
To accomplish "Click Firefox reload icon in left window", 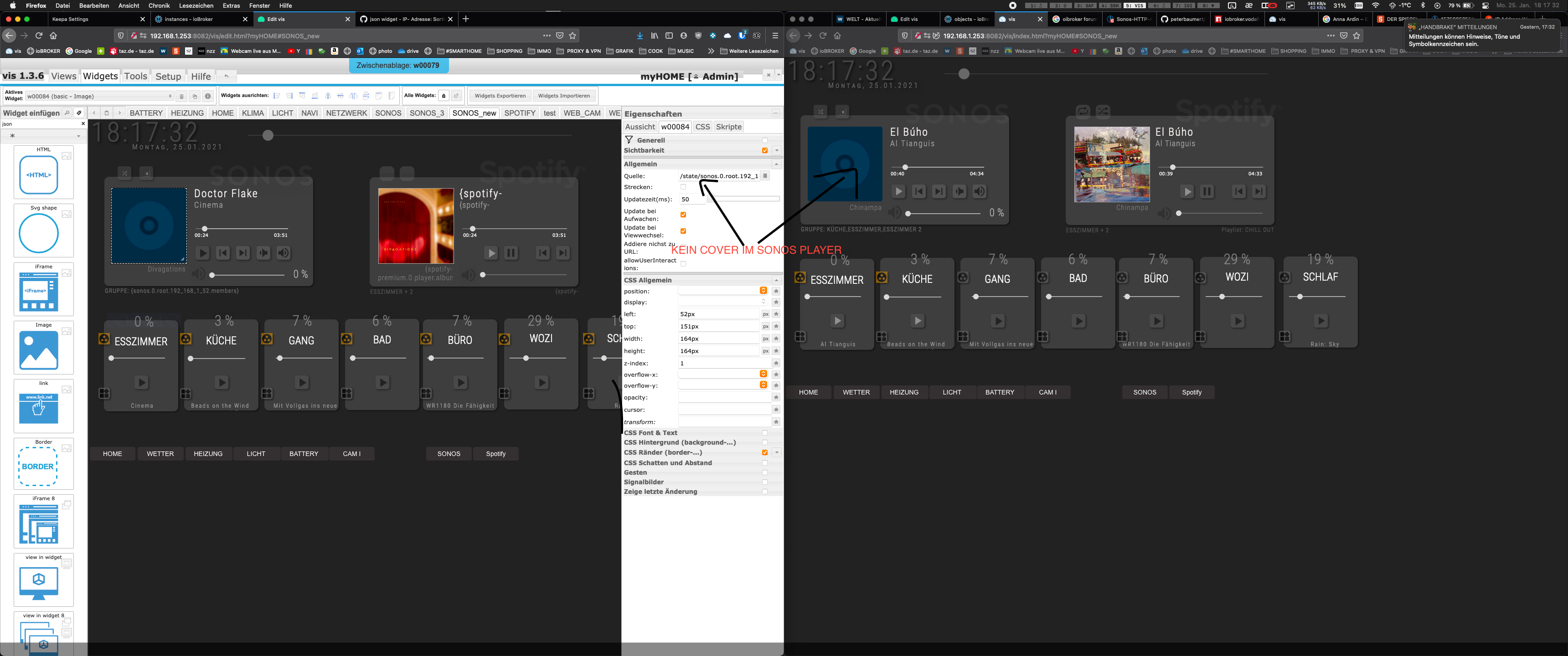I will [39, 35].
